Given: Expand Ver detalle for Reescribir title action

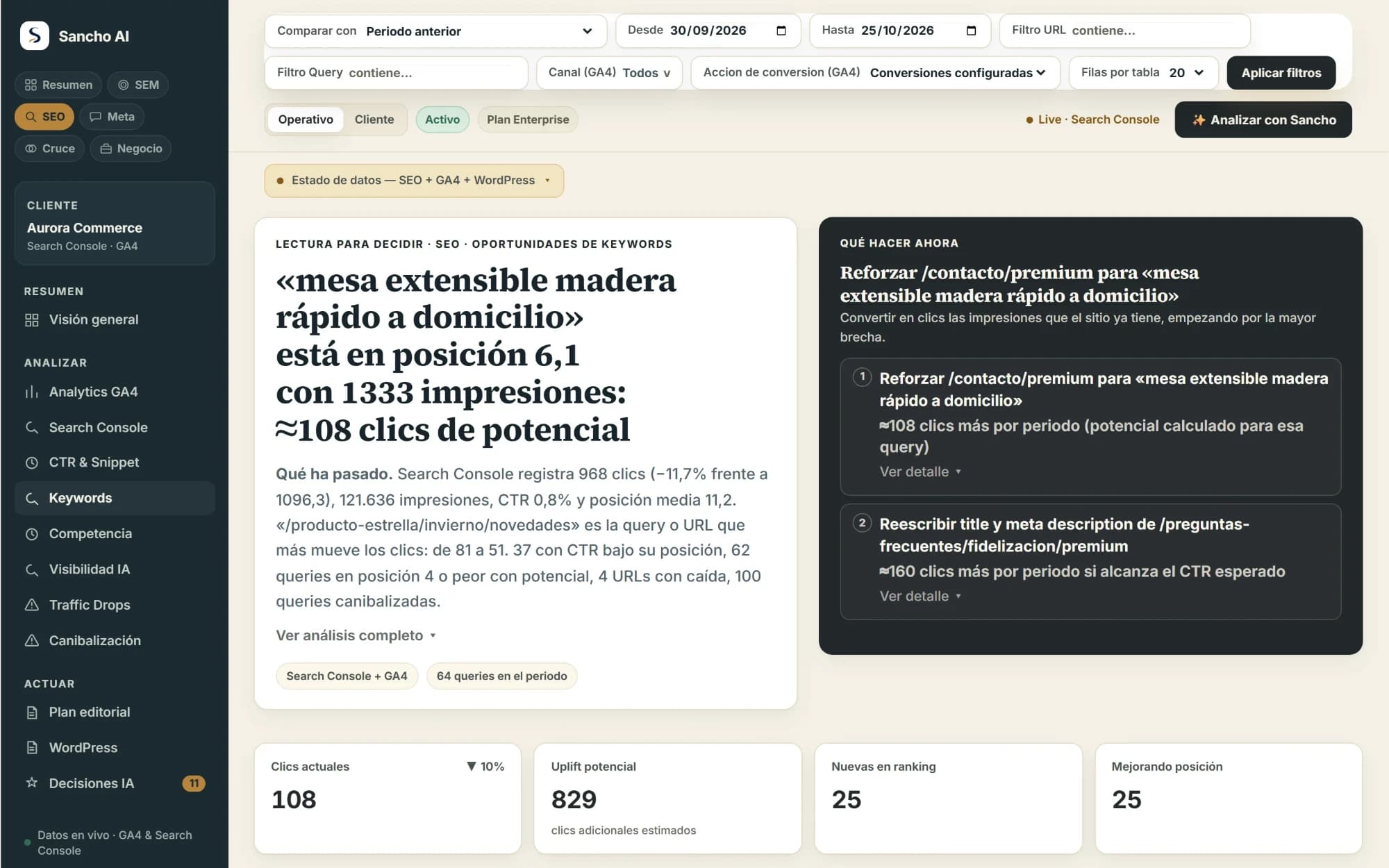Looking at the screenshot, I should (921, 596).
